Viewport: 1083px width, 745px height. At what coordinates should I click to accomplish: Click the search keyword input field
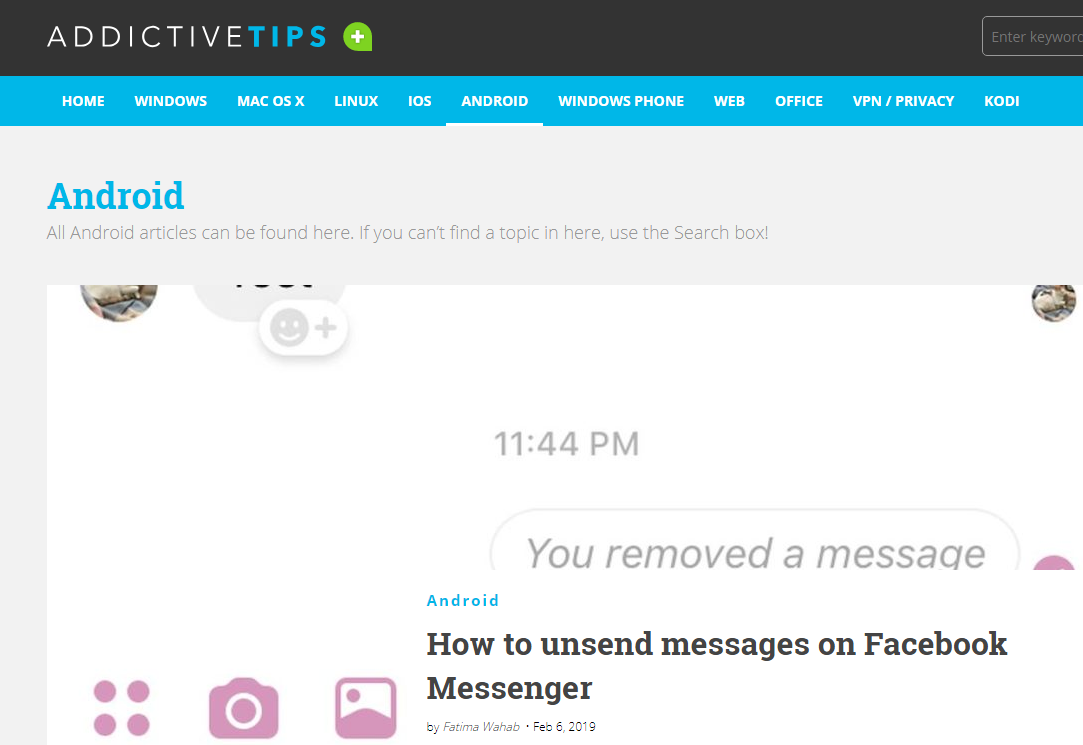pos(1033,37)
